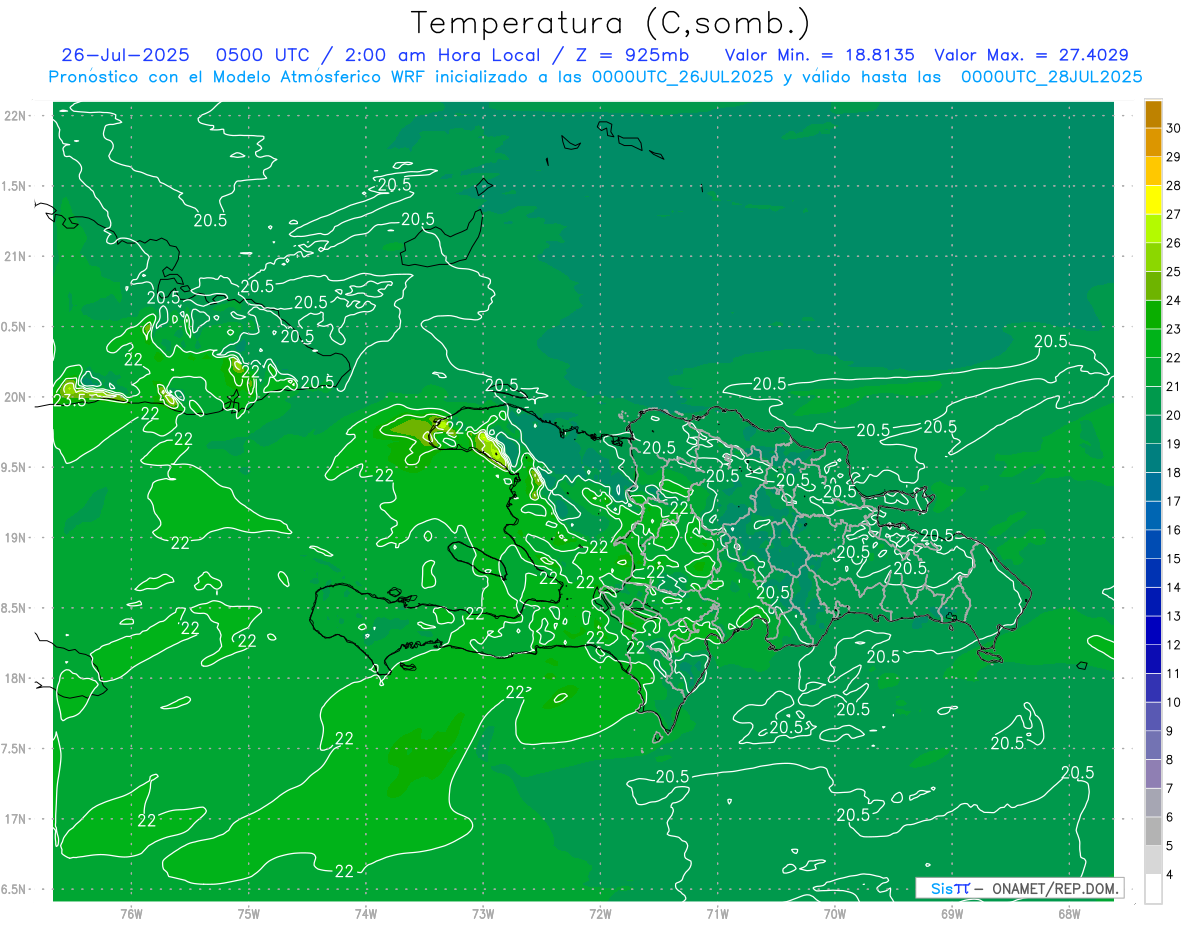
Task: Click the '22N' latitude axis label
Action: point(14,116)
